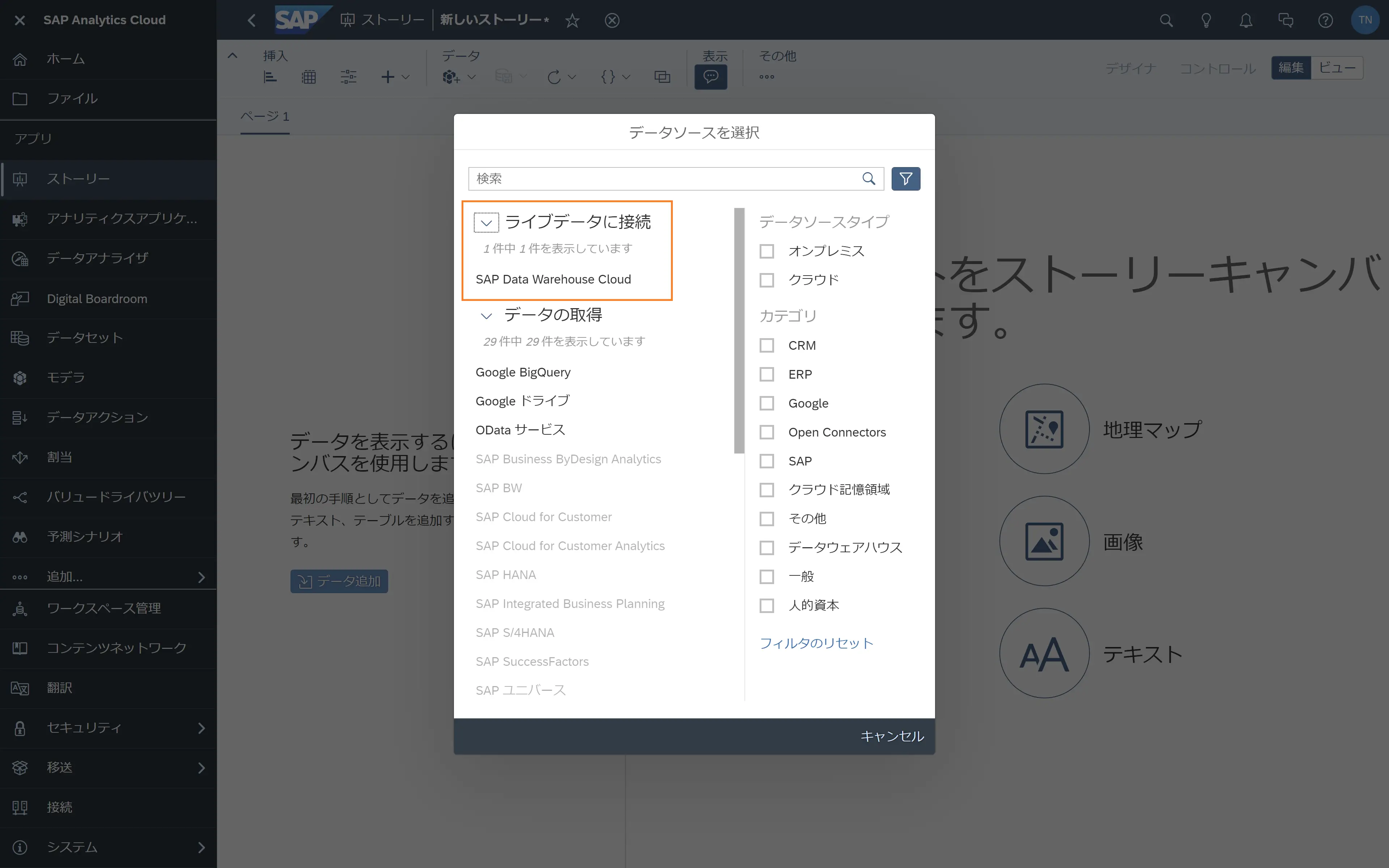Open モデラ in the sidebar
The image size is (1389, 868).
click(109, 378)
